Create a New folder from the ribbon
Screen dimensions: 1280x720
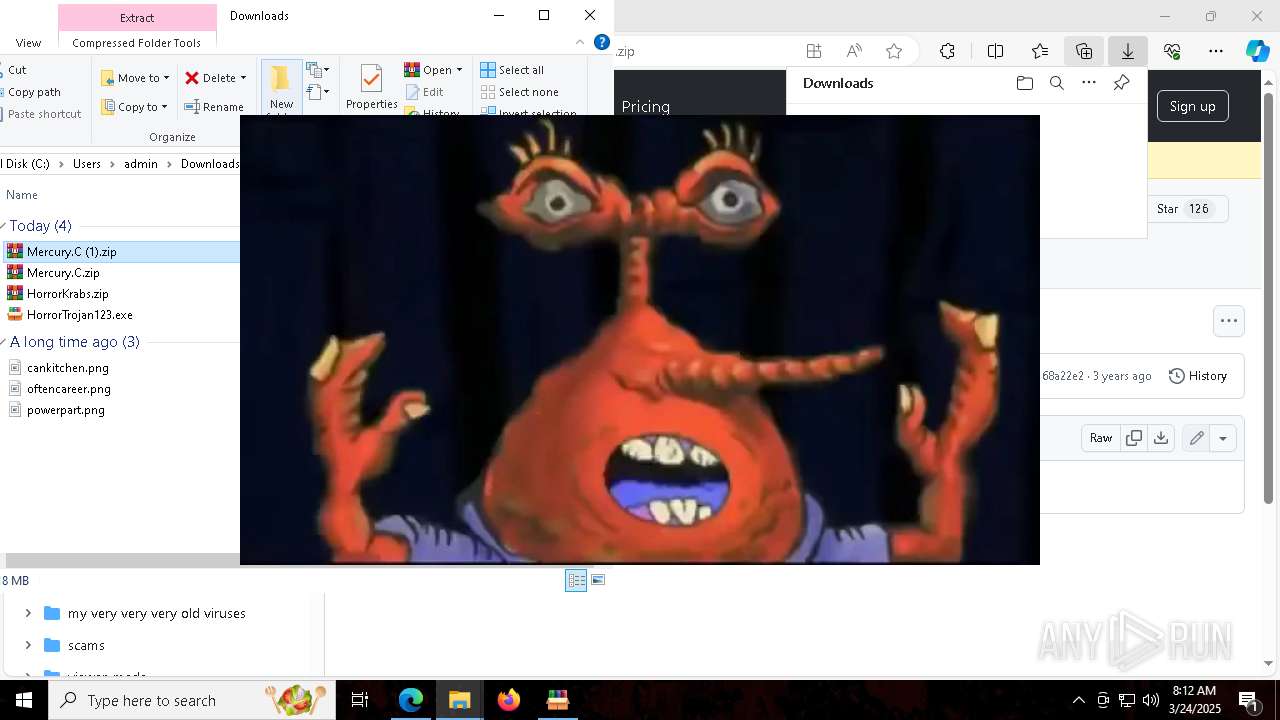click(281, 90)
